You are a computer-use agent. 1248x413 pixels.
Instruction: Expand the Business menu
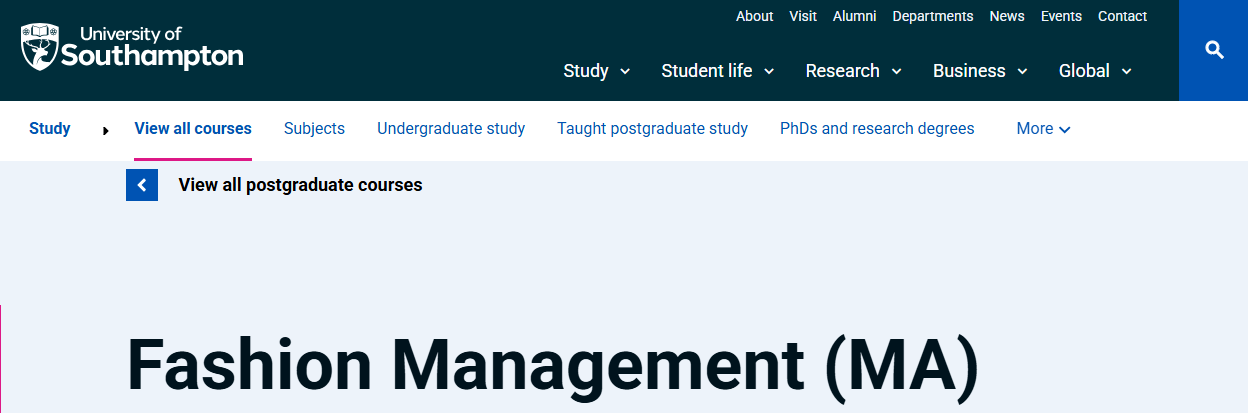click(980, 71)
